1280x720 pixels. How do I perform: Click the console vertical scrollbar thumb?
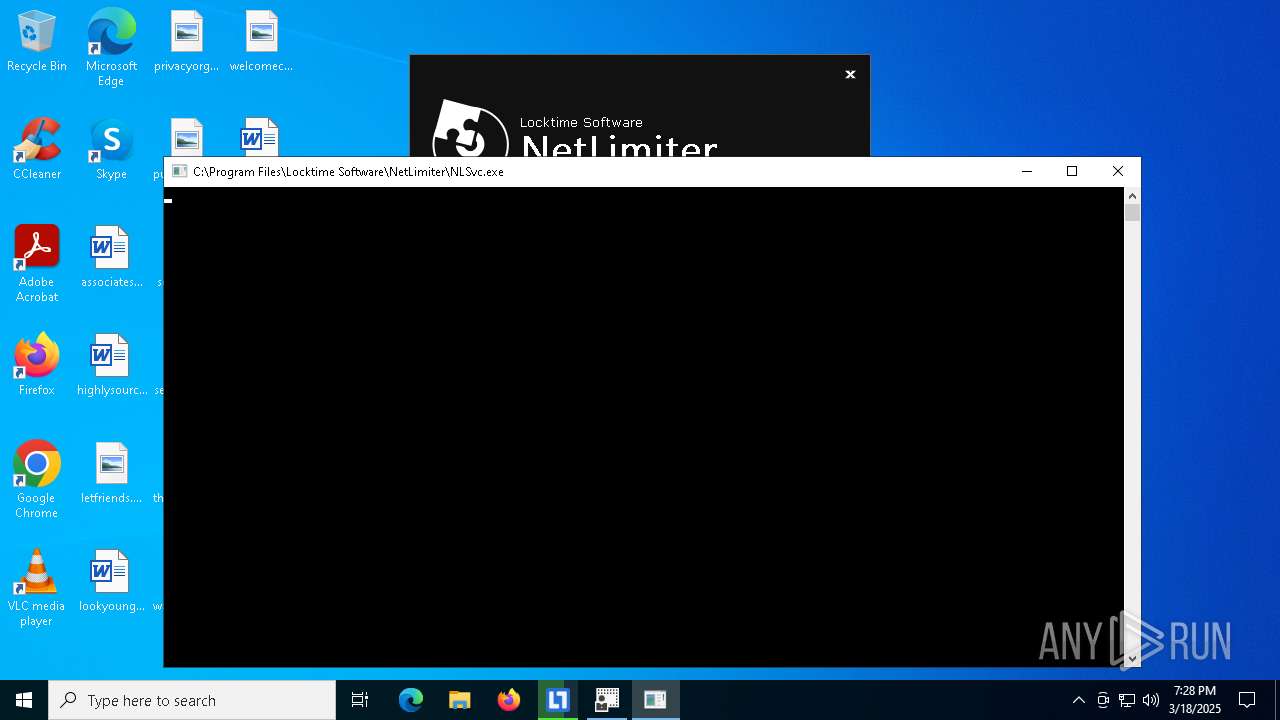(x=1132, y=212)
